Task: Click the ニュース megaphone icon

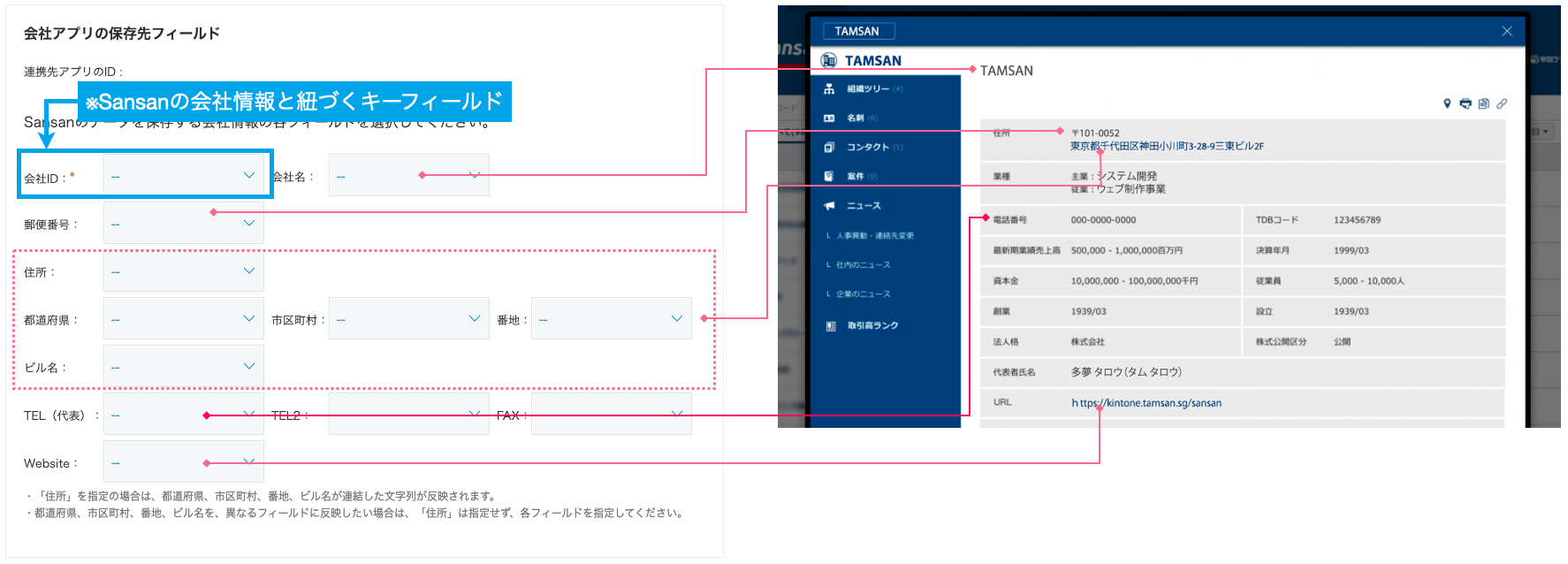Action: pyautogui.click(x=829, y=206)
